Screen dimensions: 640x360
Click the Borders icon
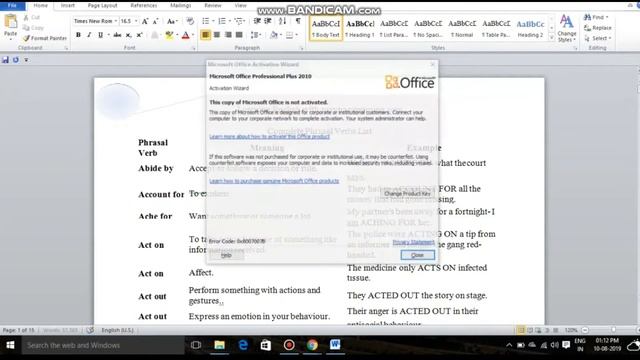289,35
